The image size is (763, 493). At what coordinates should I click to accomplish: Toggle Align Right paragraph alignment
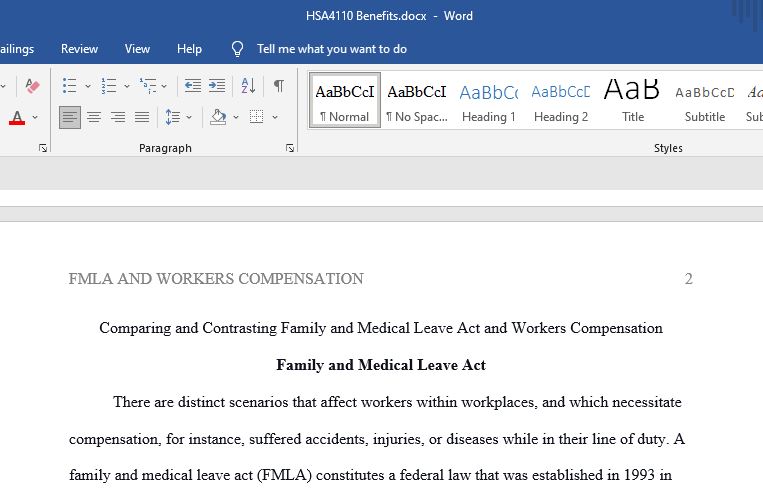[x=118, y=117]
